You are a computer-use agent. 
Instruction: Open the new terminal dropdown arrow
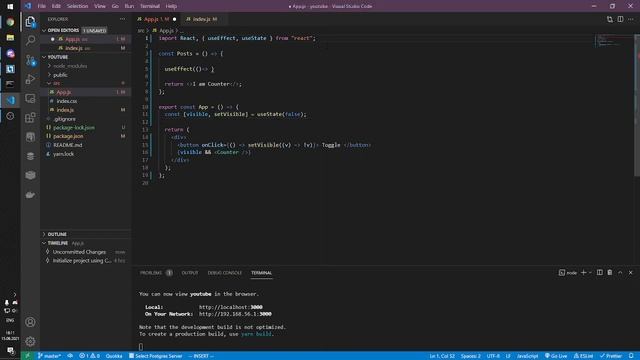[x=590, y=273]
